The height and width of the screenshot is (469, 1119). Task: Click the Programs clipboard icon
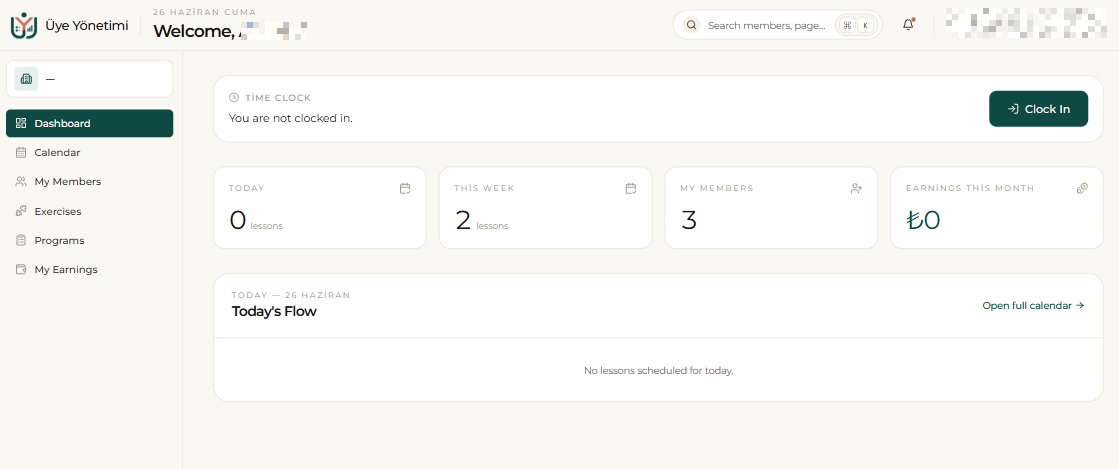tap(21, 241)
